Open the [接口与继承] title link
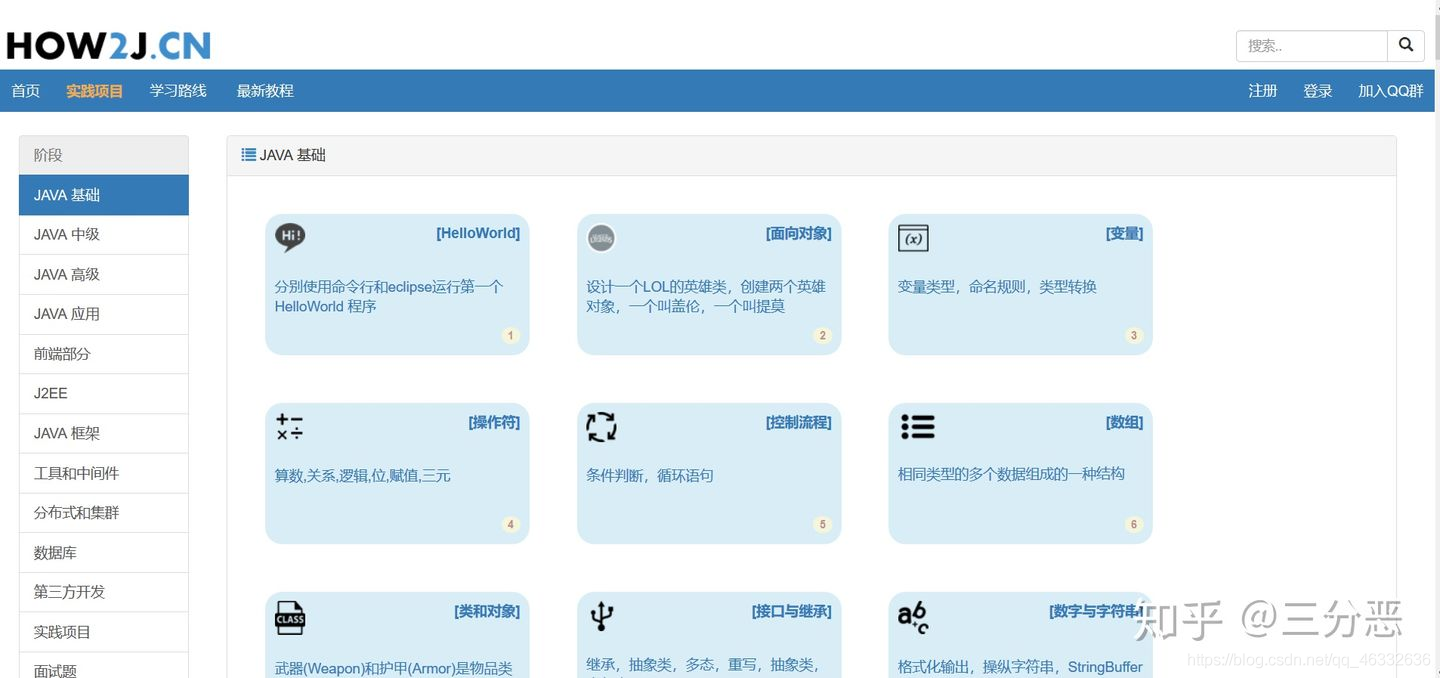1440x678 pixels. 792,611
